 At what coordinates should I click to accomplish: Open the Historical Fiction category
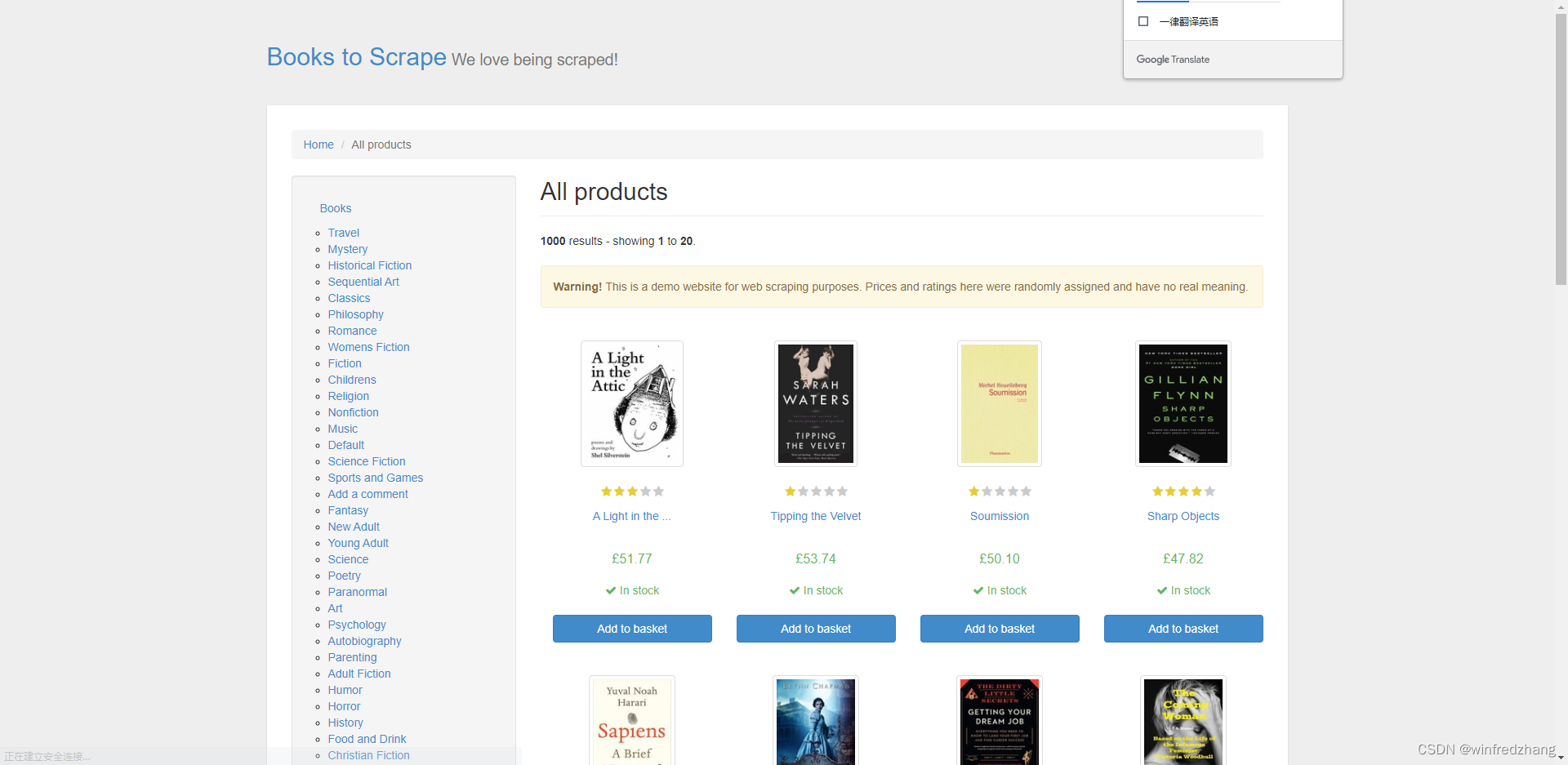(x=370, y=265)
